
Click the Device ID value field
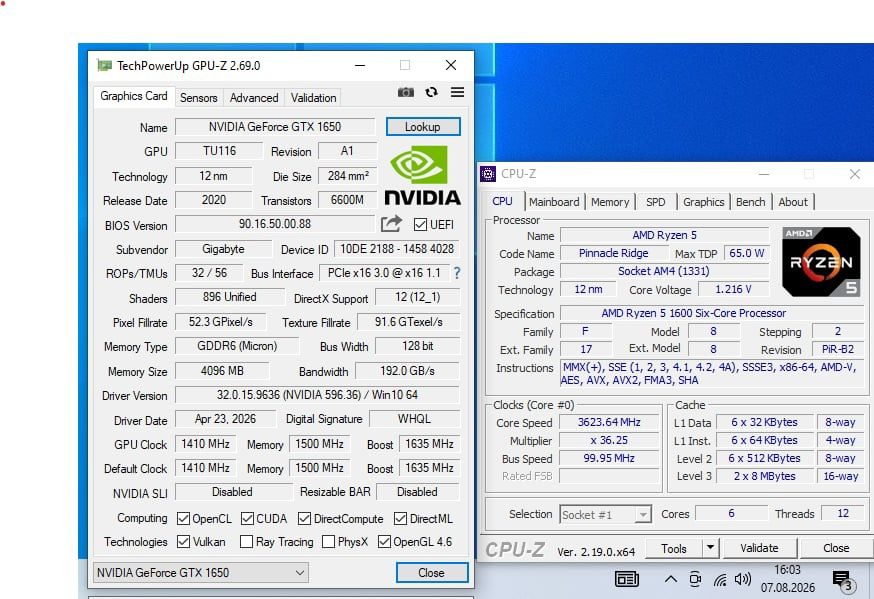coord(397,249)
